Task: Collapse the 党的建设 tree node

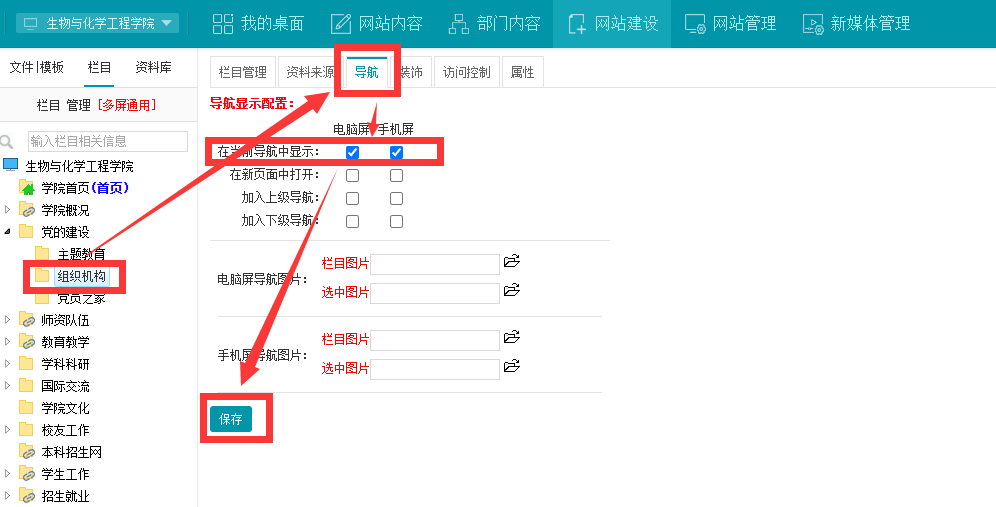Action: (x=9, y=232)
